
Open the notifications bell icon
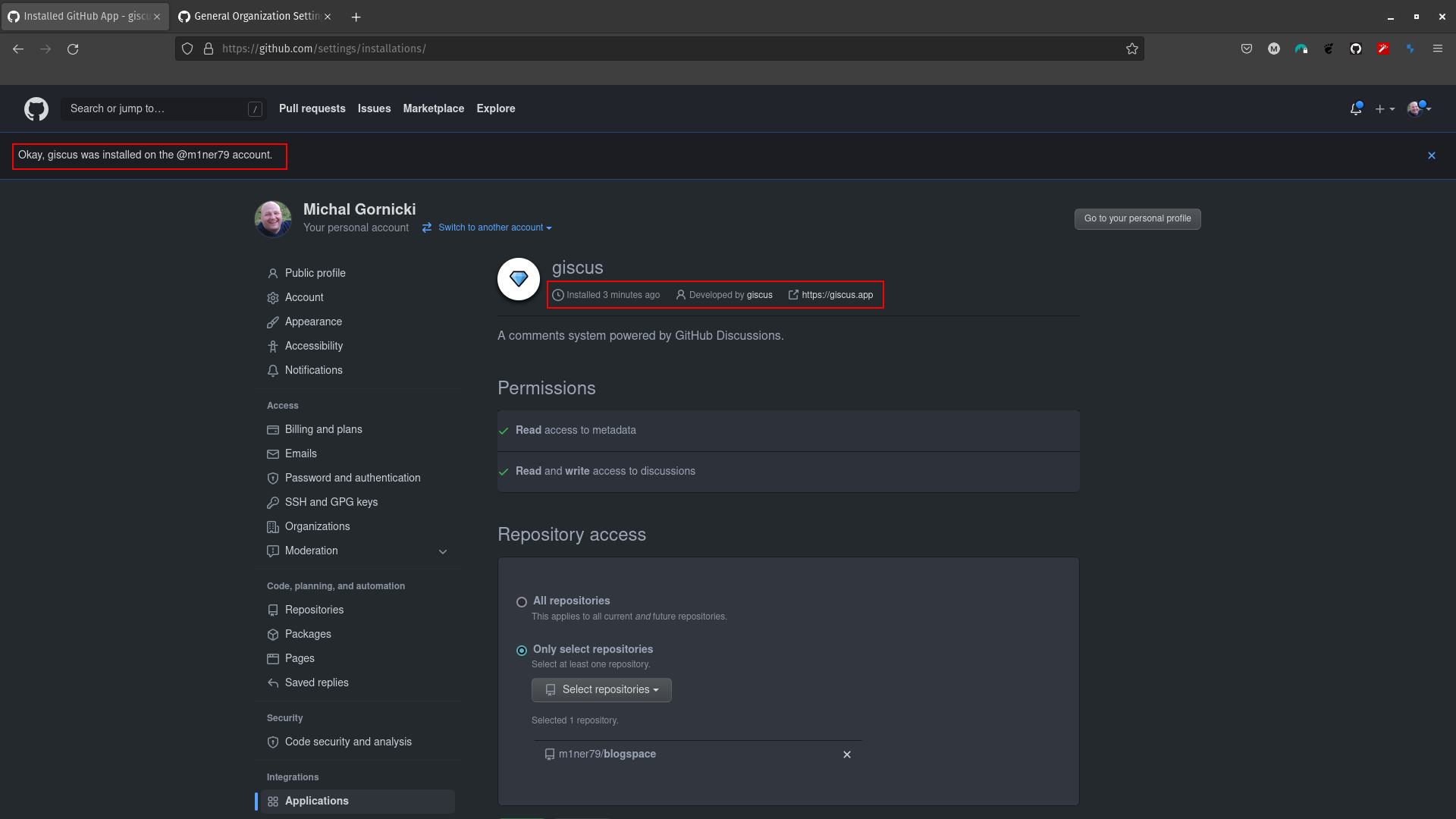(1356, 109)
